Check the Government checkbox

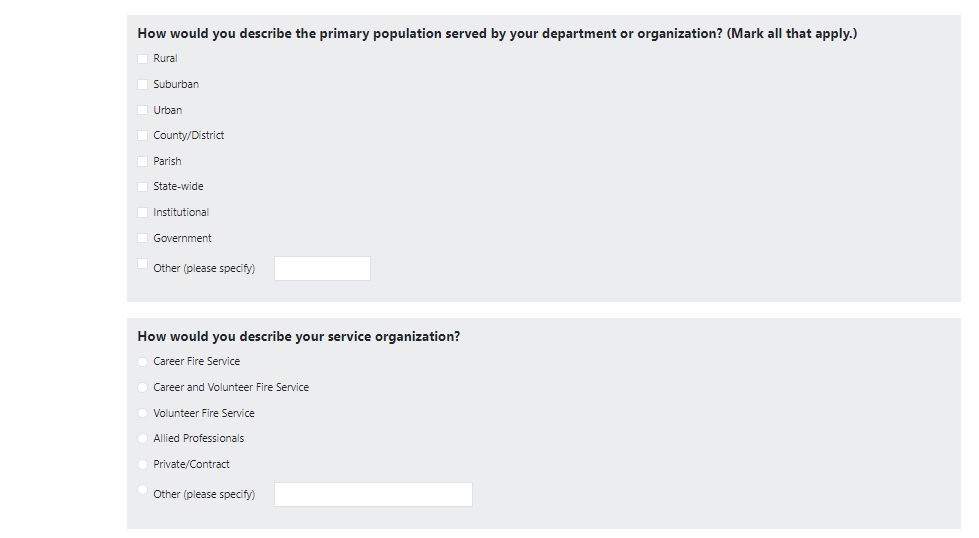point(142,238)
